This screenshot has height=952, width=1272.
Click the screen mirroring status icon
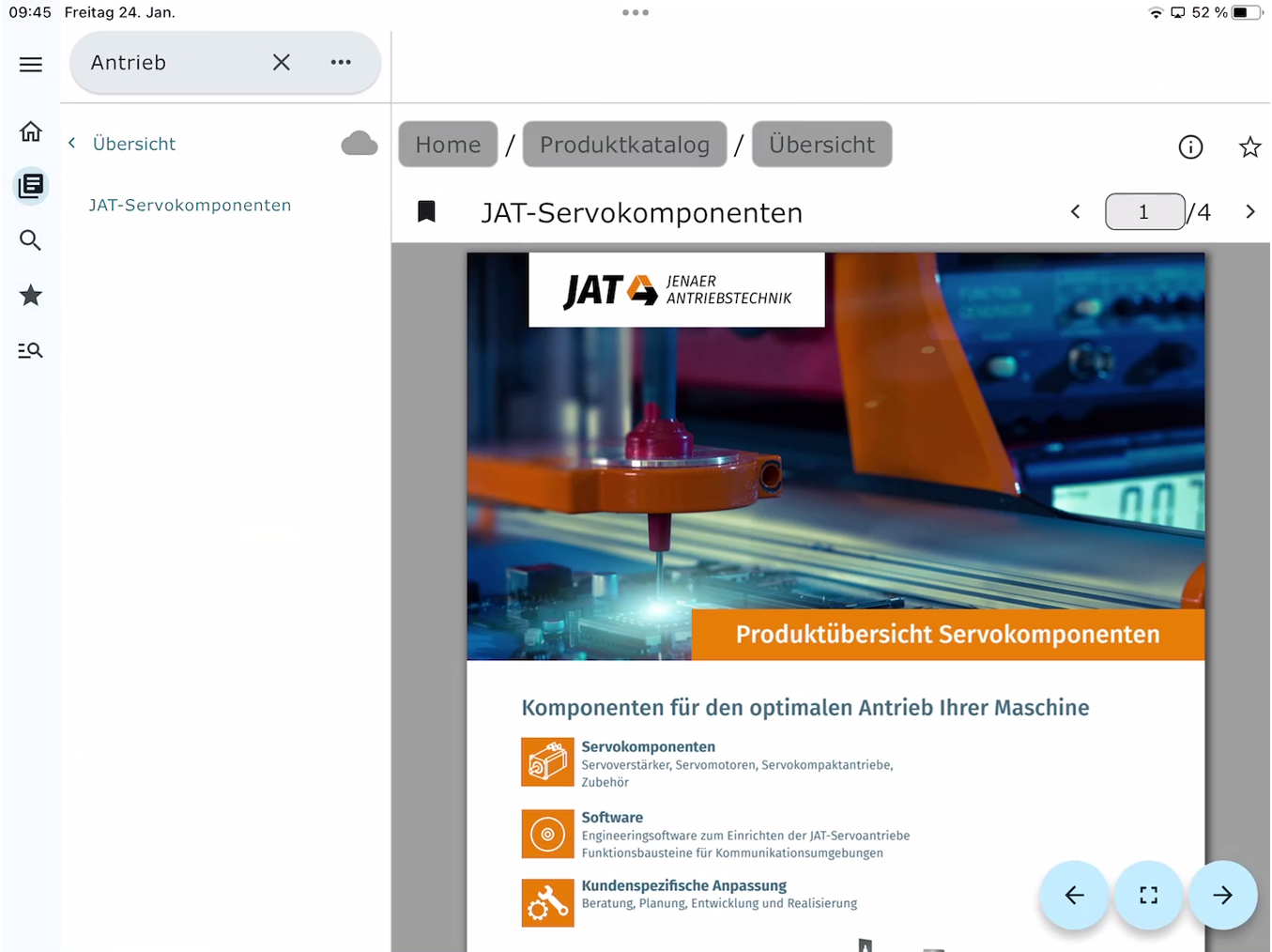pyautogui.click(x=1177, y=13)
